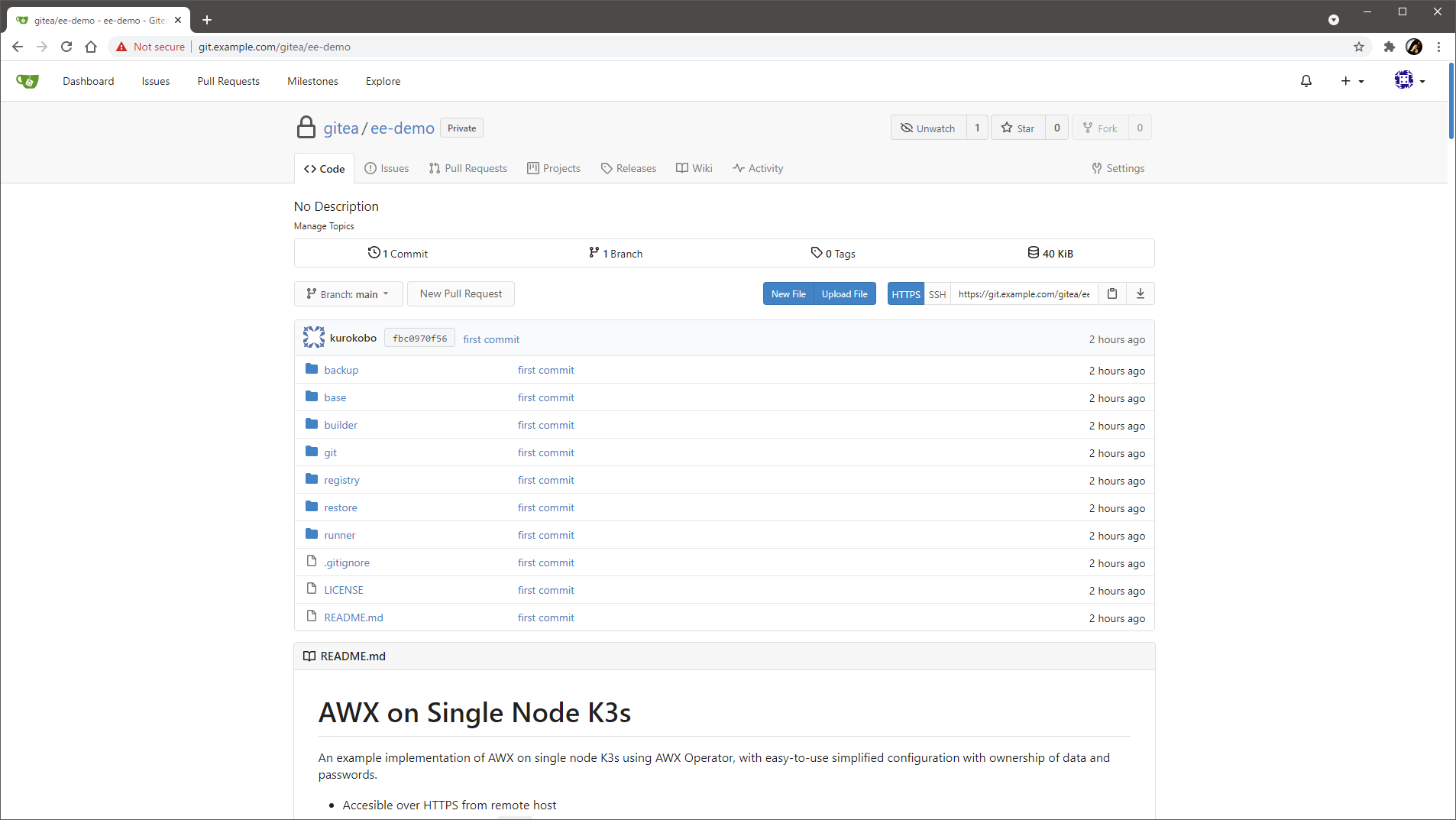The width and height of the screenshot is (1456, 820).
Task: Open the plus create-new dropdown
Action: [1351, 81]
